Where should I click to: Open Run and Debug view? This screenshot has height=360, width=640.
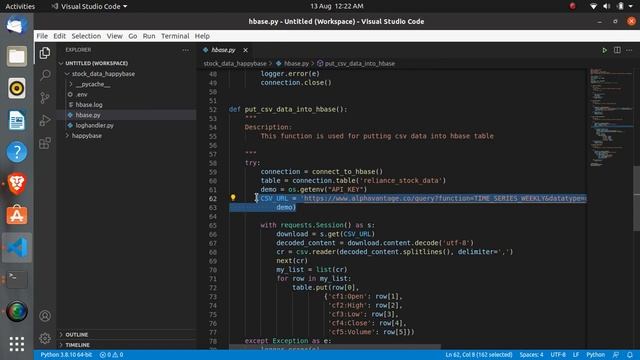(45, 120)
